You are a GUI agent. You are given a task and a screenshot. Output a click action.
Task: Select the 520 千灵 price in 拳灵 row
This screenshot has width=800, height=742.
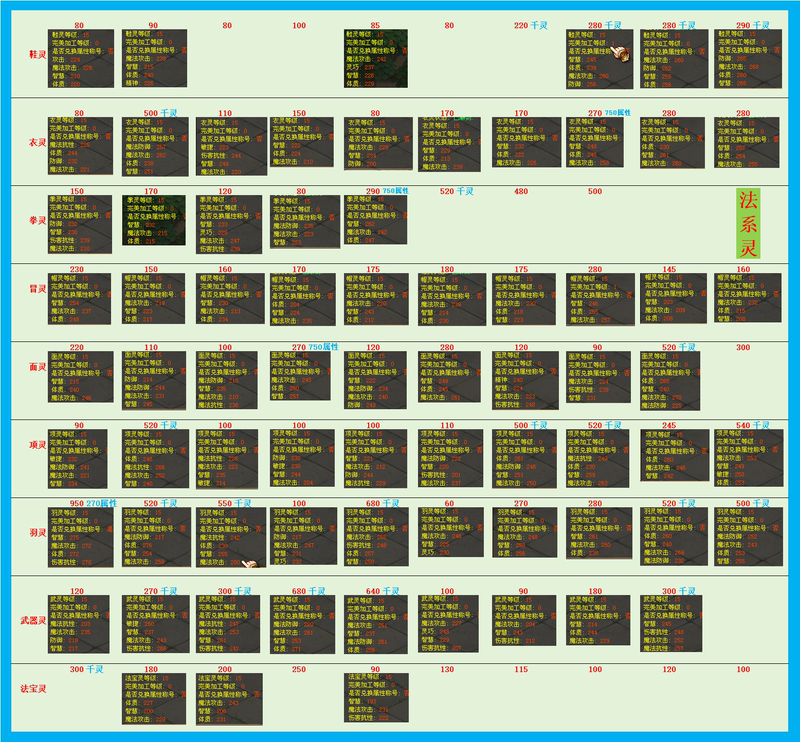(x=457, y=191)
